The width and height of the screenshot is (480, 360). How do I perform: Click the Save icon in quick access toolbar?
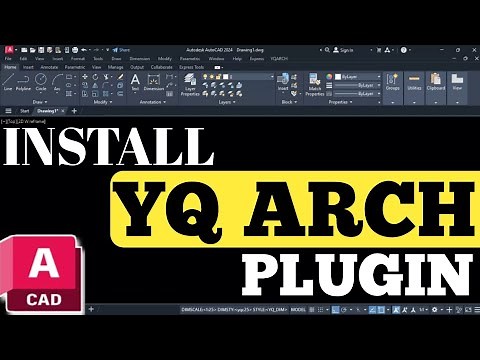[x=41, y=50]
